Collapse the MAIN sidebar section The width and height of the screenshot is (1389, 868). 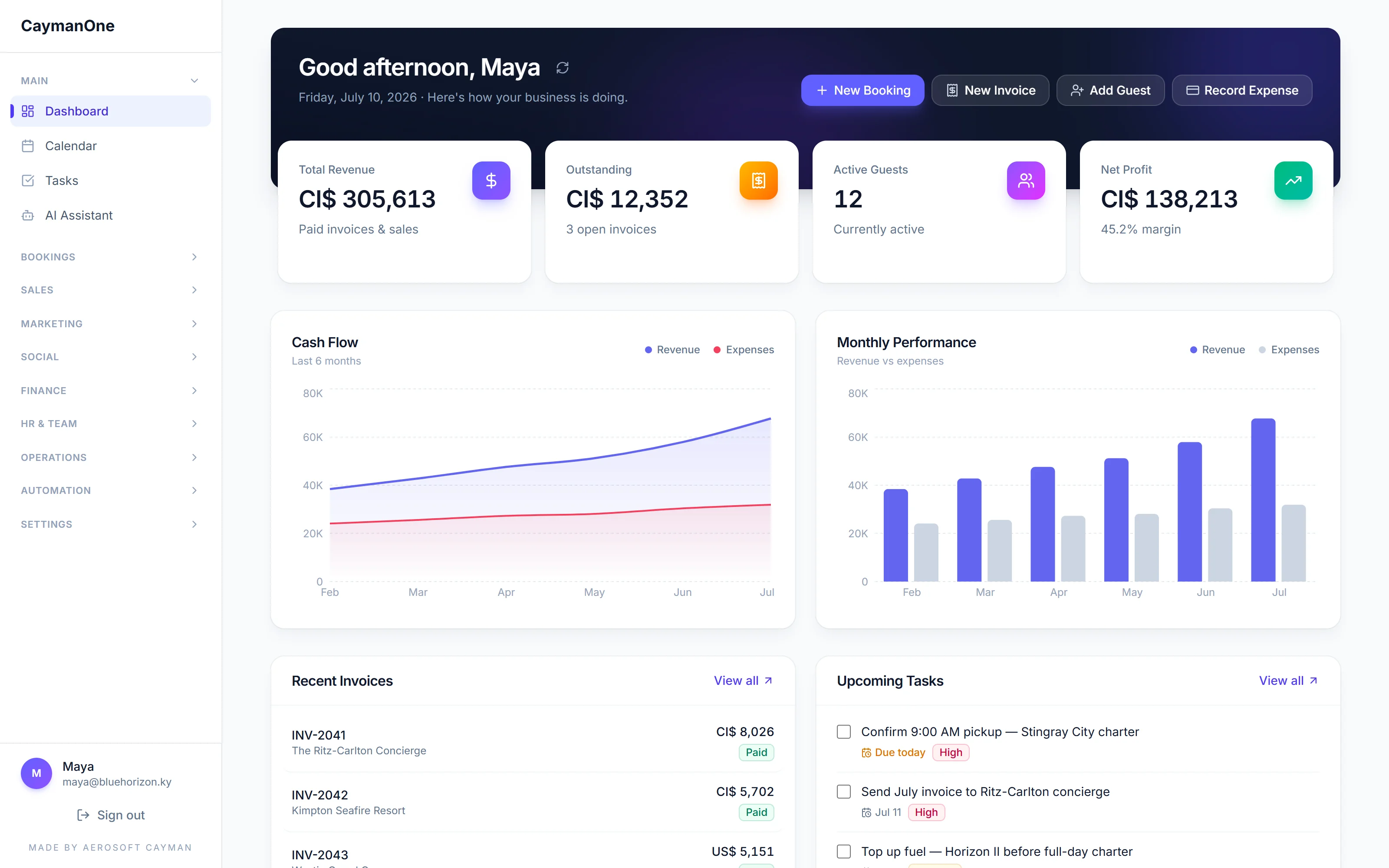pyautogui.click(x=110, y=81)
